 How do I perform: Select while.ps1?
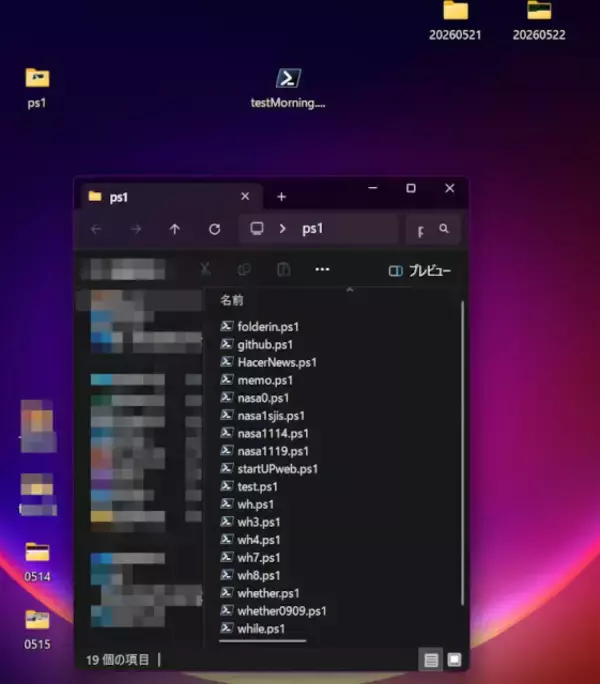click(253, 629)
